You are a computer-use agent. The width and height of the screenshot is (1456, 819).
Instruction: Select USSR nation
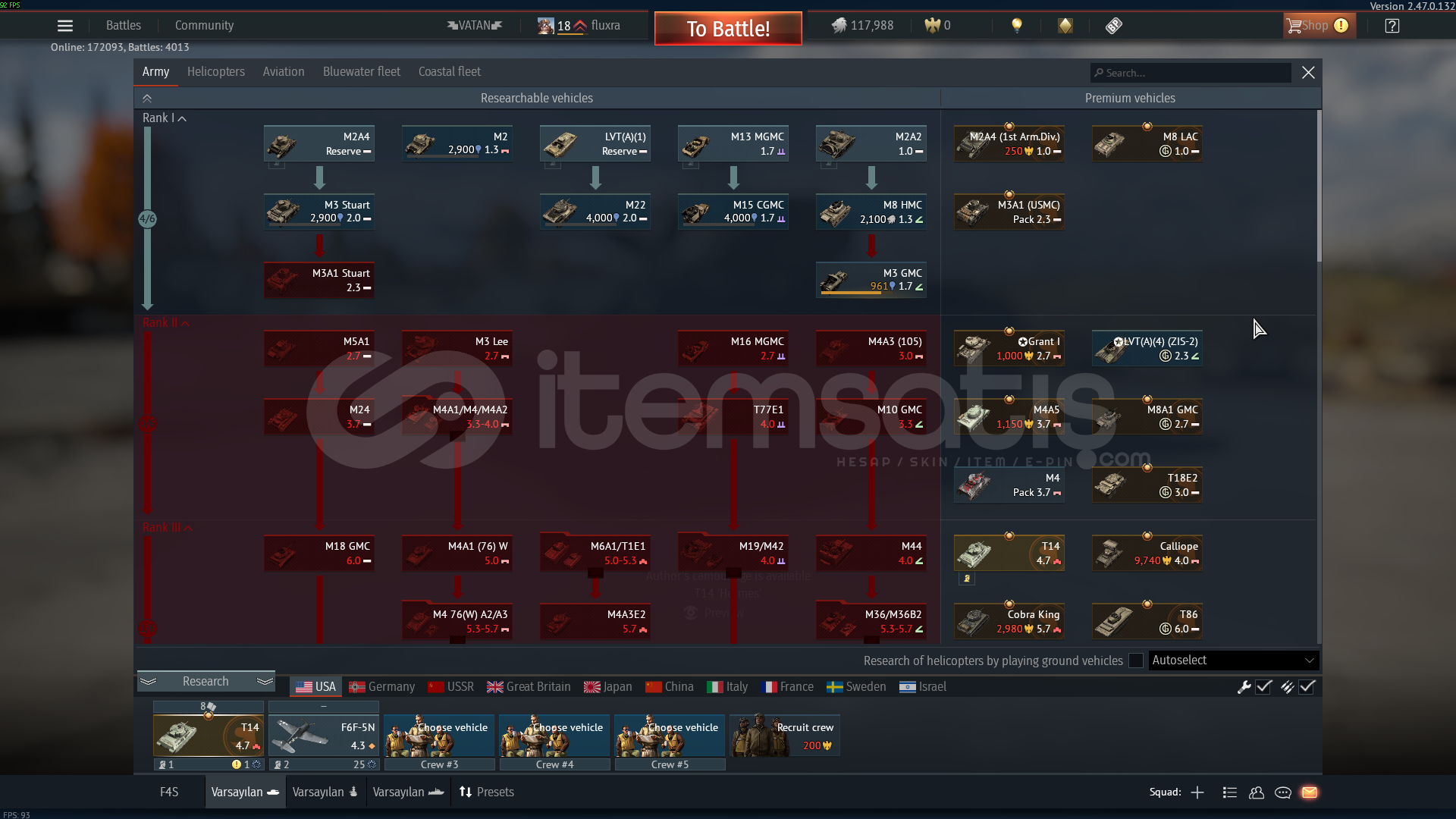[x=450, y=687]
